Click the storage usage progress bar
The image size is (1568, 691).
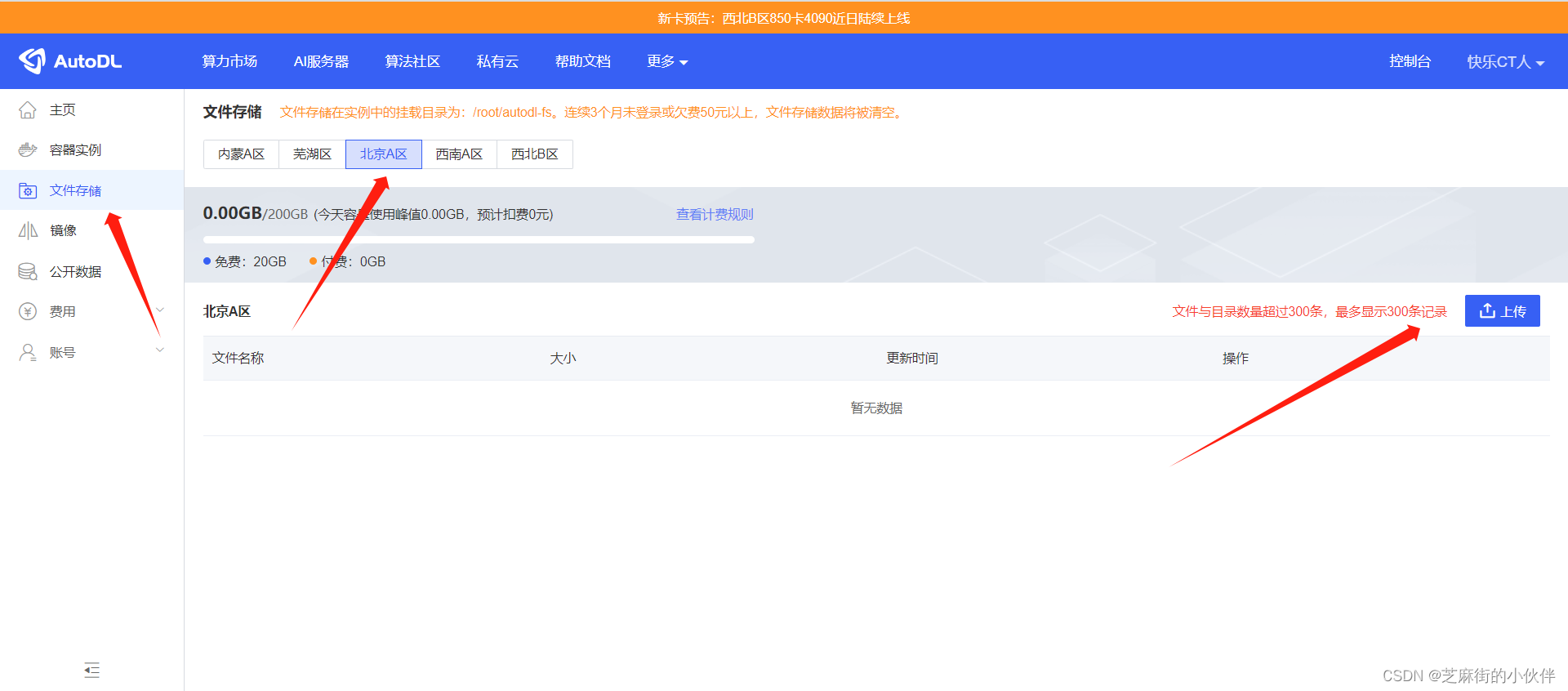click(x=479, y=240)
